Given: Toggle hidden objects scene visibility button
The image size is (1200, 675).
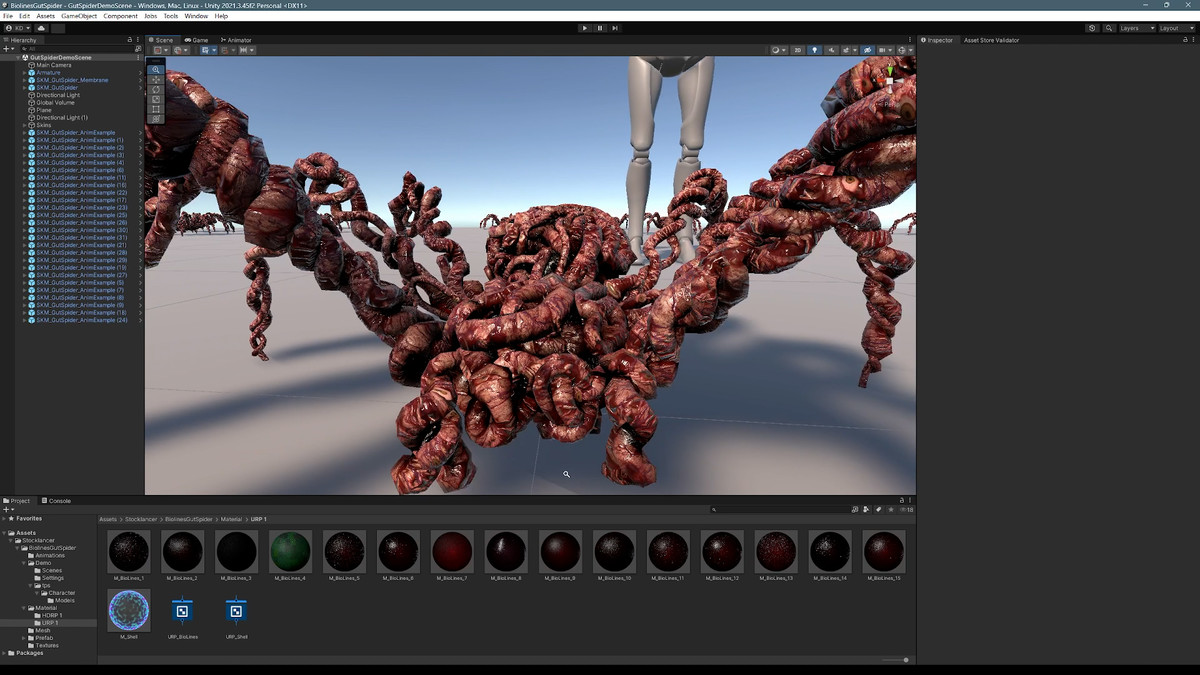Looking at the screenshot, I should coord(867,50).
